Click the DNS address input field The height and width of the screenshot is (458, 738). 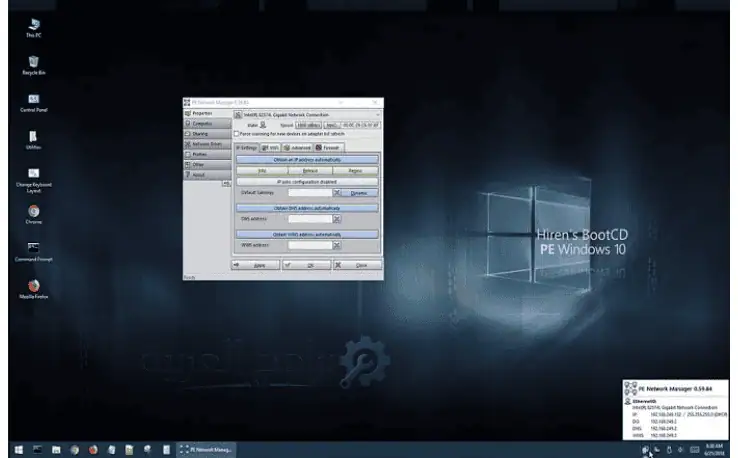(x=310, y=219)
